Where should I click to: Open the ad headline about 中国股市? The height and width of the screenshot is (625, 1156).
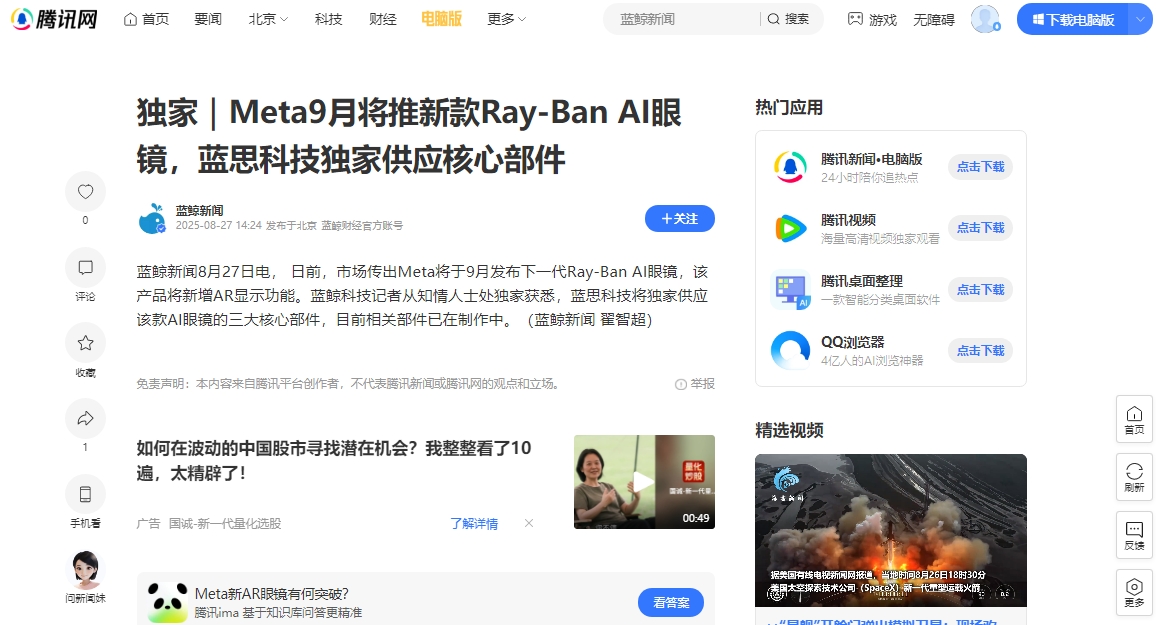pyautogui.click(x=334, y=461)
